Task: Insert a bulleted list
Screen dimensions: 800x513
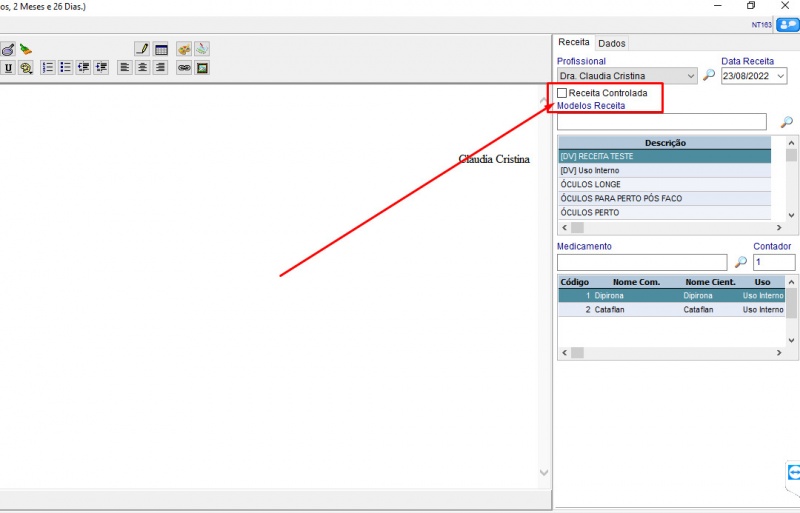Action: coord(65,68)
